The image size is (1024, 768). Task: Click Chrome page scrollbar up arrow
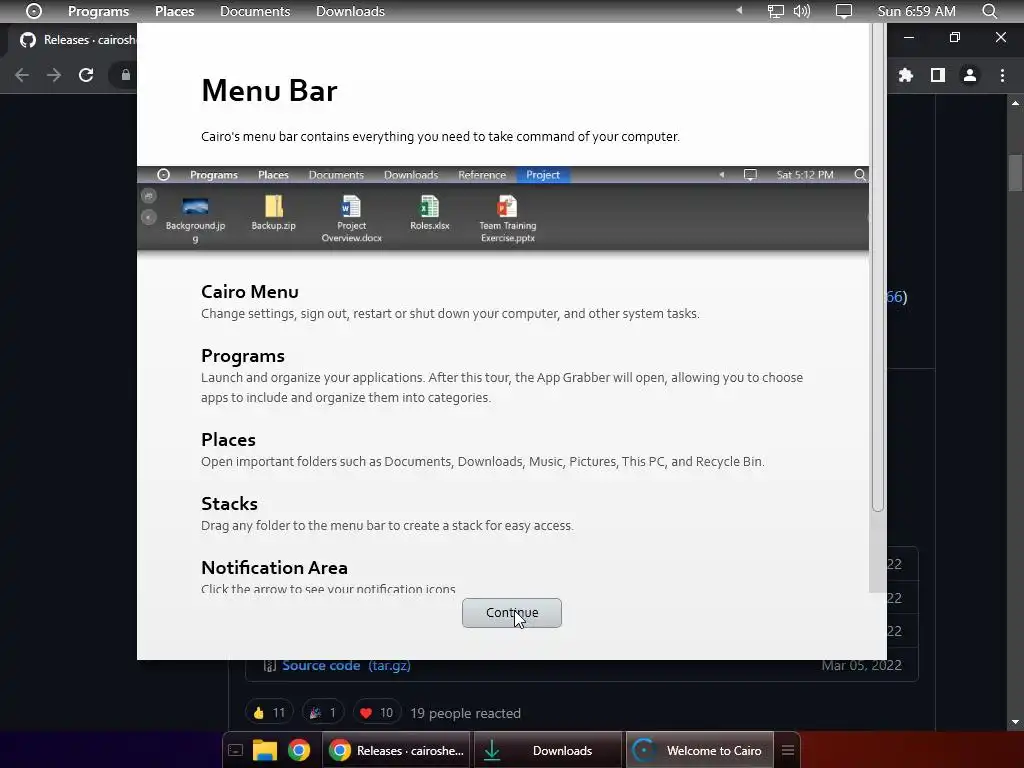pos(1015,103)
